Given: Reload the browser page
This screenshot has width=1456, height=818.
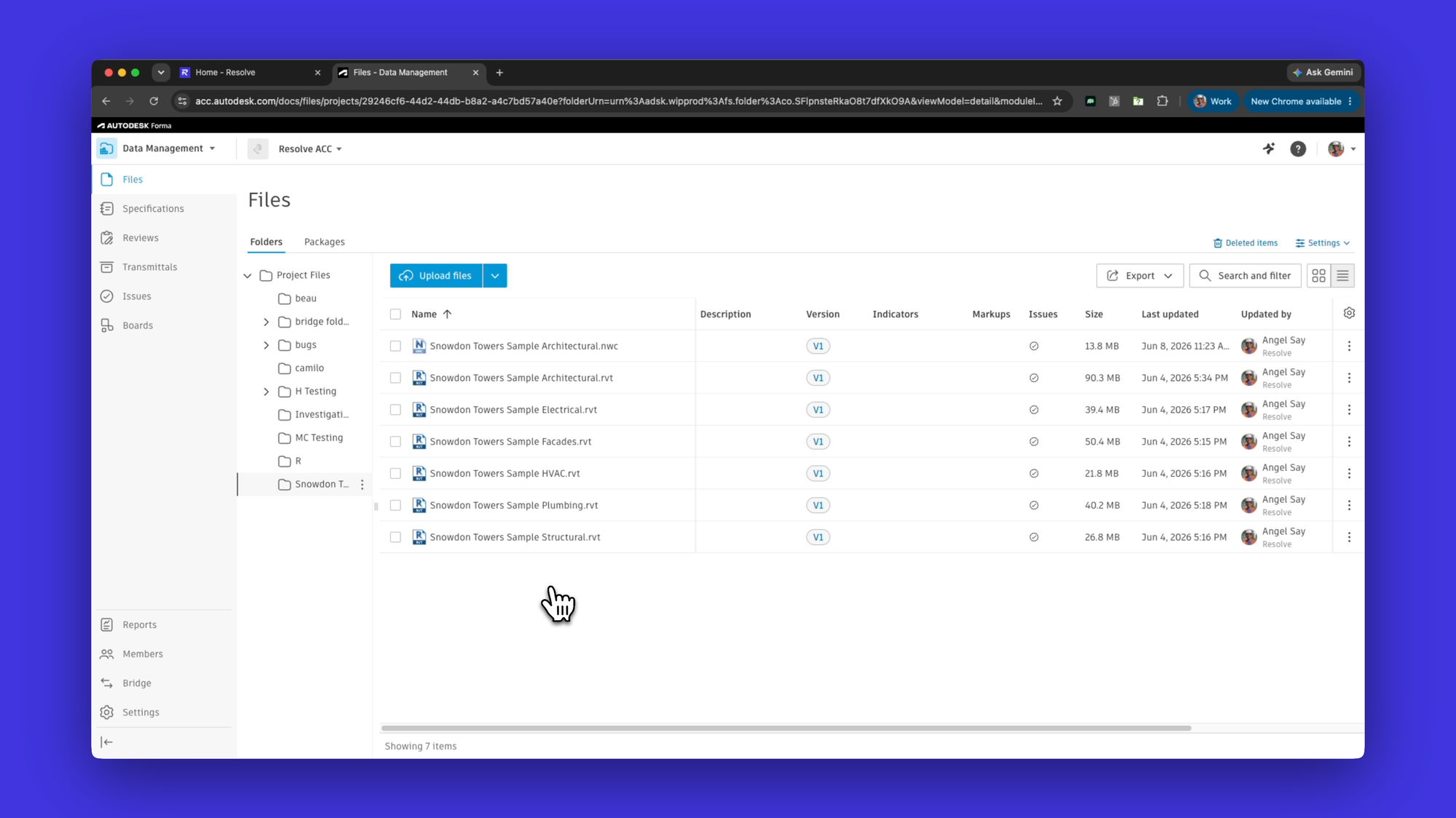Looking at the screenshot, I should tap(154, 101).
